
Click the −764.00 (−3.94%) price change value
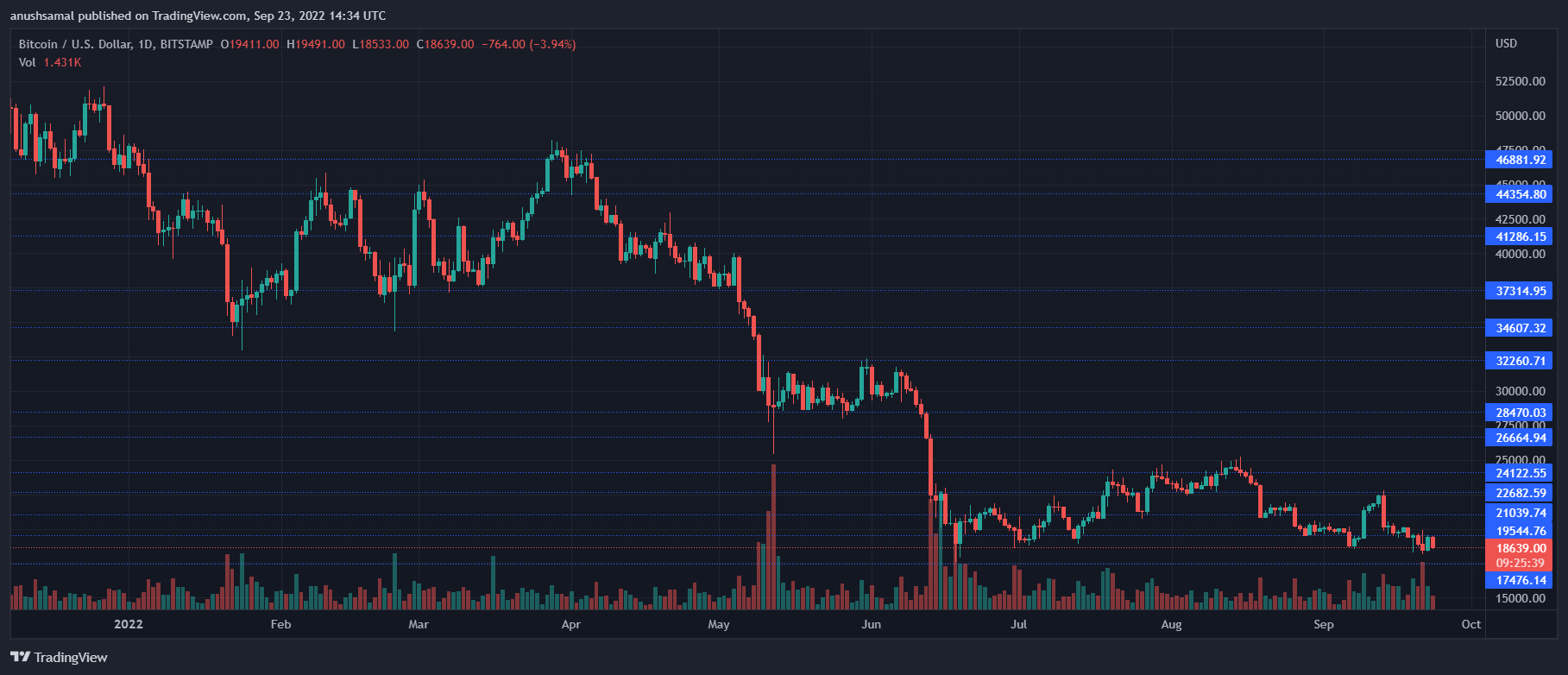[x=528, y=44]
